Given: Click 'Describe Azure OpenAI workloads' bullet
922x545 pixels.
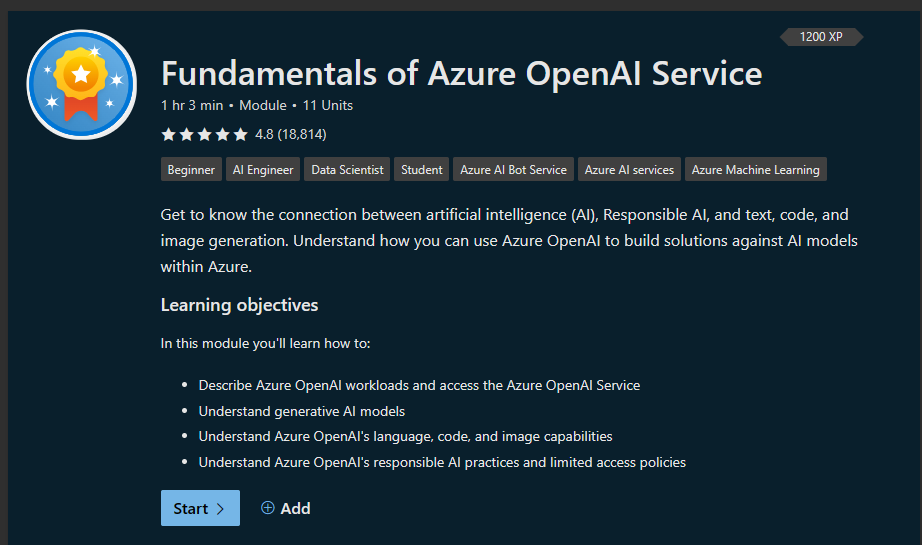Looking at the screenshot, I should pyautogui.click(x=419, y=386).
